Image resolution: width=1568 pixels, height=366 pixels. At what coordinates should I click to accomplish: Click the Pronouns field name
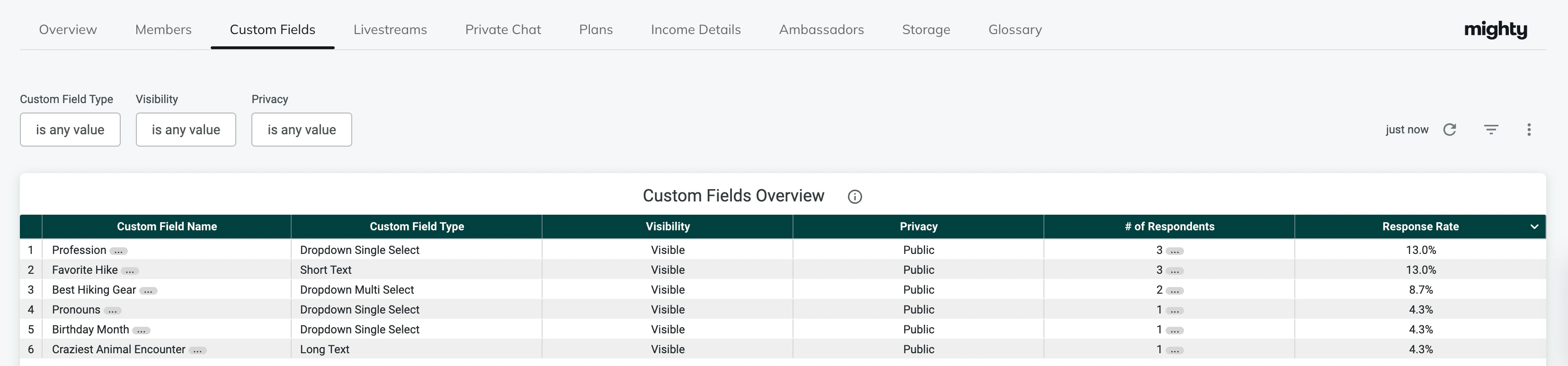coord(76,309)
